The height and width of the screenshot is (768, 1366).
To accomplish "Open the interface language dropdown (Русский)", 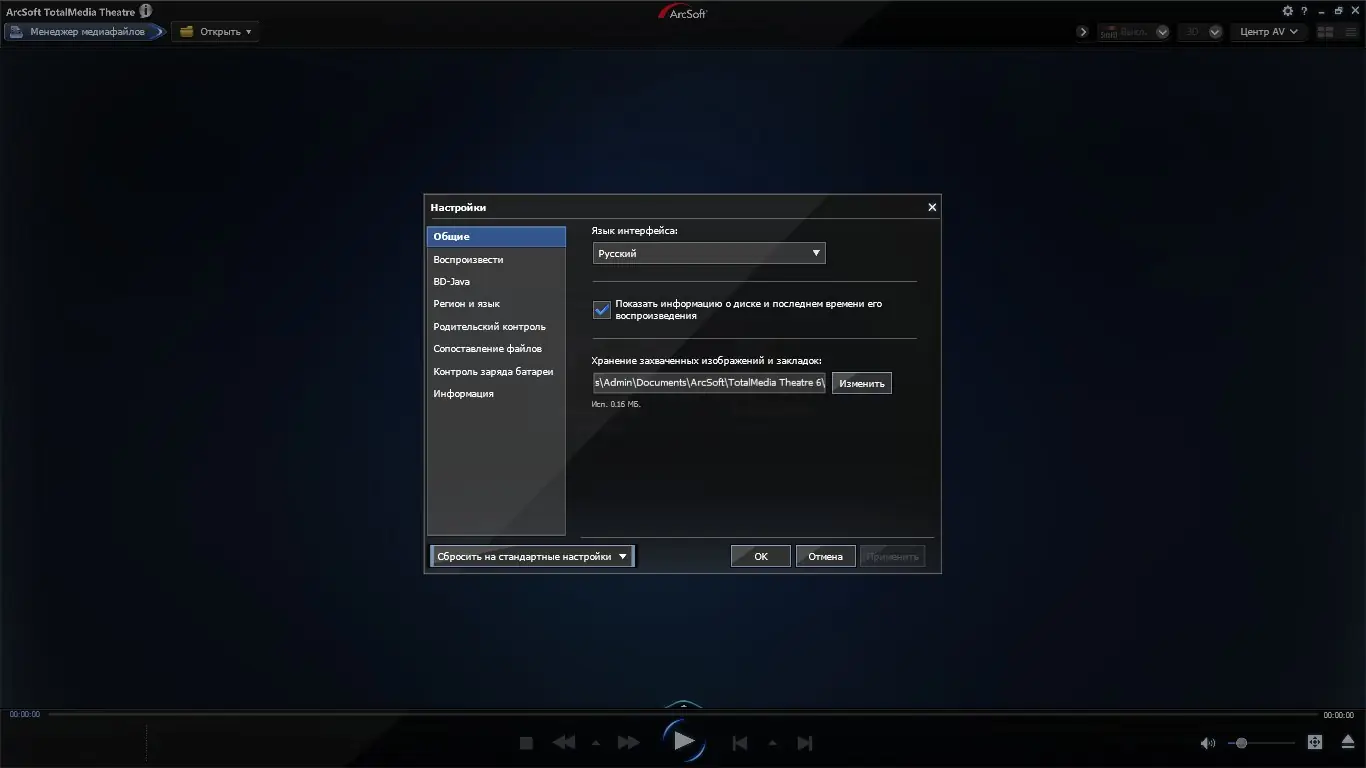I will tap(709, 253).
